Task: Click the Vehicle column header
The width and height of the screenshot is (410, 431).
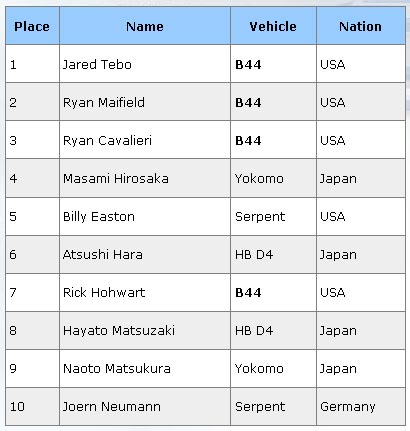Action: (x=273, y=26)
